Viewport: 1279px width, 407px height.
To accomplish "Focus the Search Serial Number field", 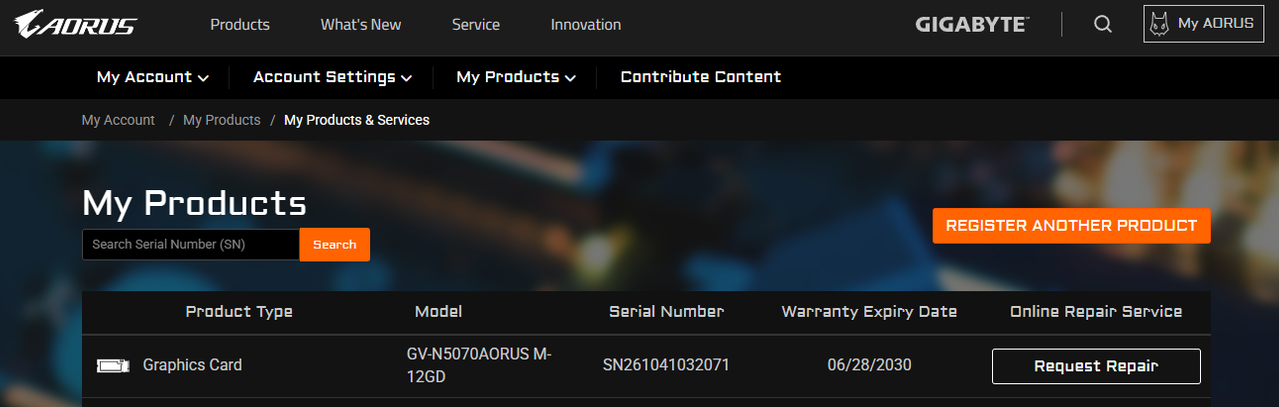I will tap(191, 244).
